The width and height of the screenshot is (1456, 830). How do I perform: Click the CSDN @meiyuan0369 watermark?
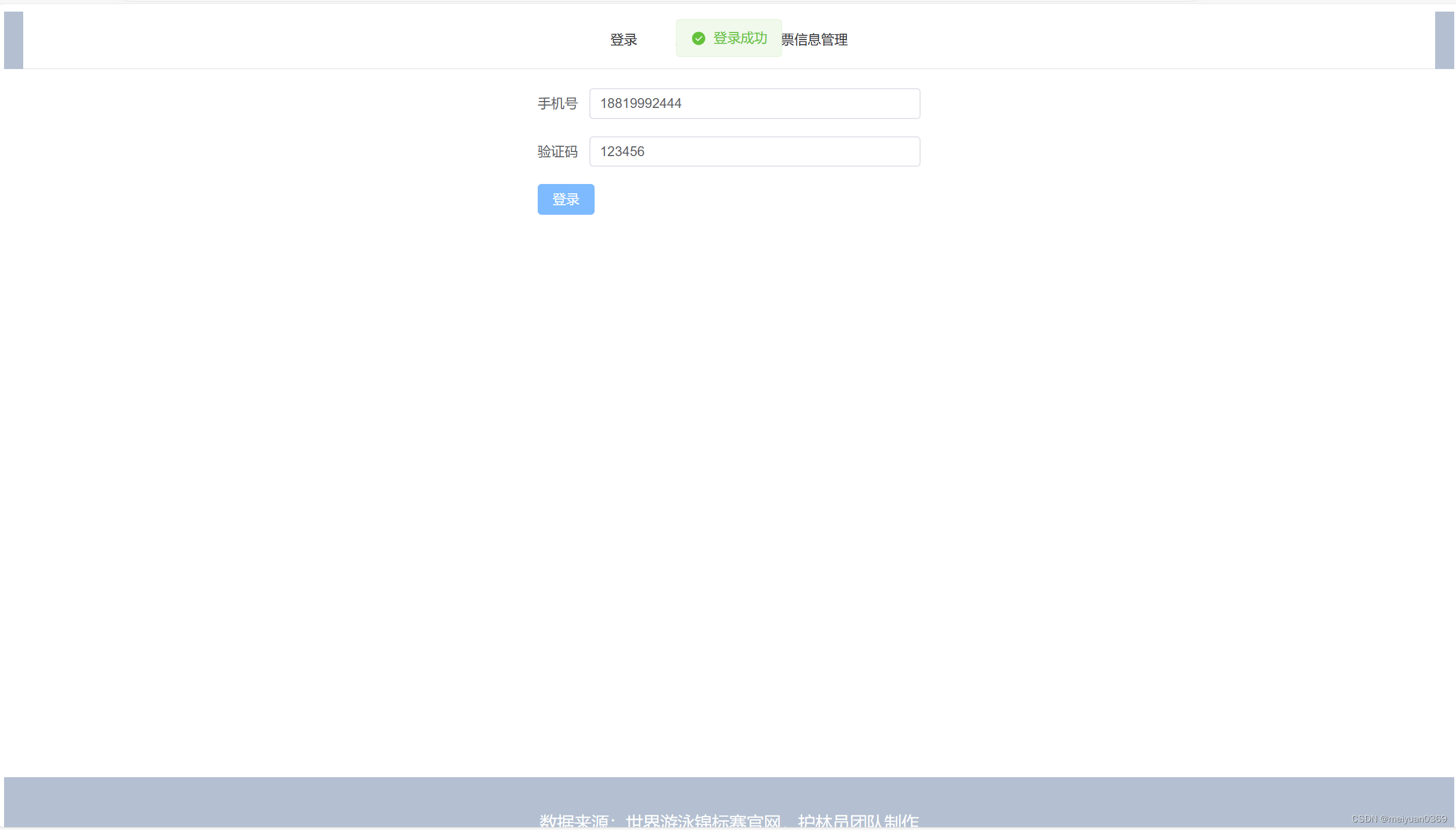tap(1399, 818)
